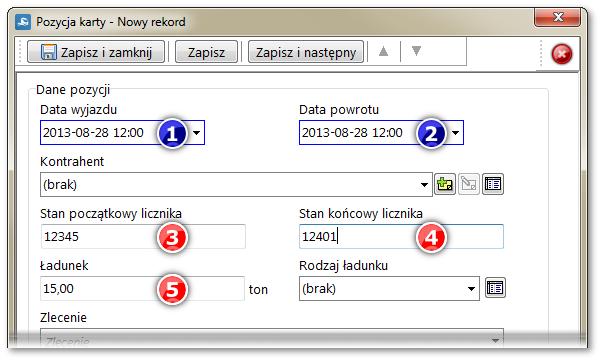
Task: Add a new Kontrahent with green plus icon
Action: click(x=445, y=184)
